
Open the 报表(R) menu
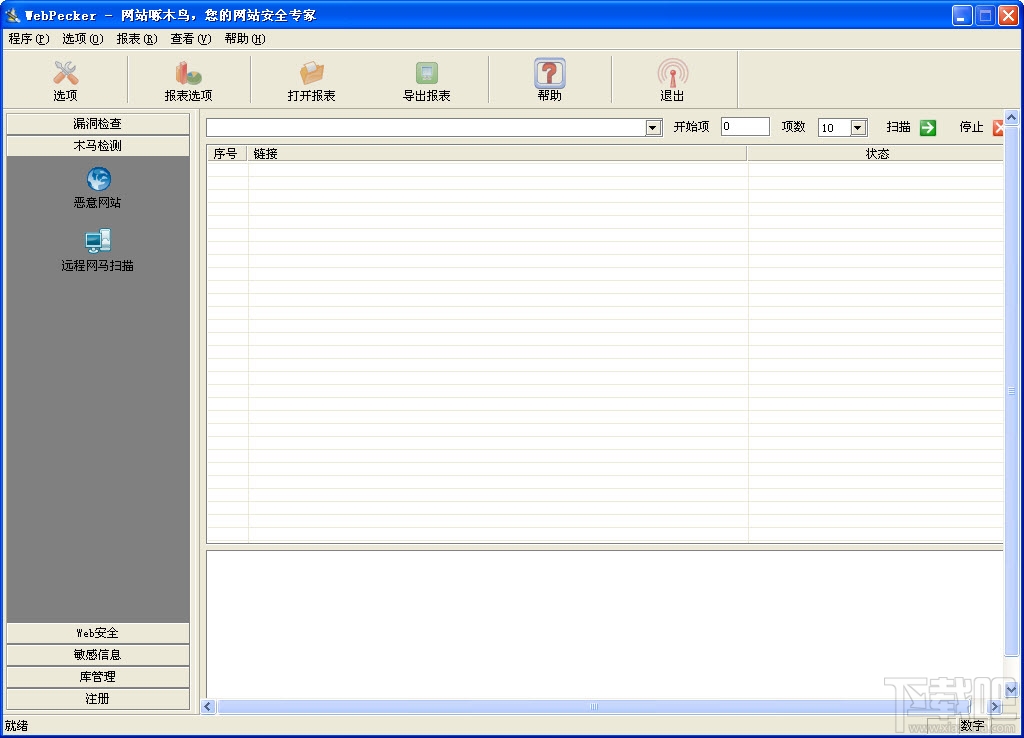click(136, 39)
